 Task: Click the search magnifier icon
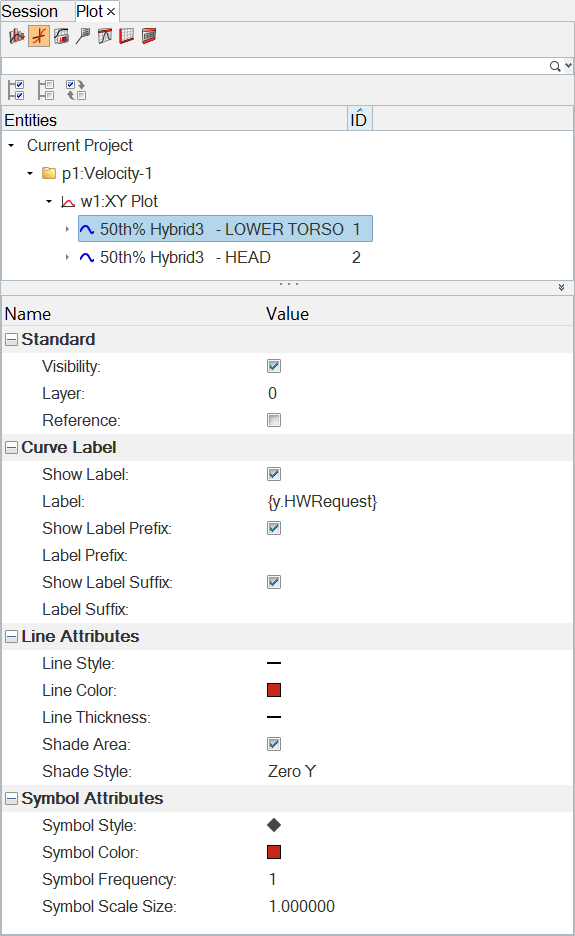(x=555, y=66)
